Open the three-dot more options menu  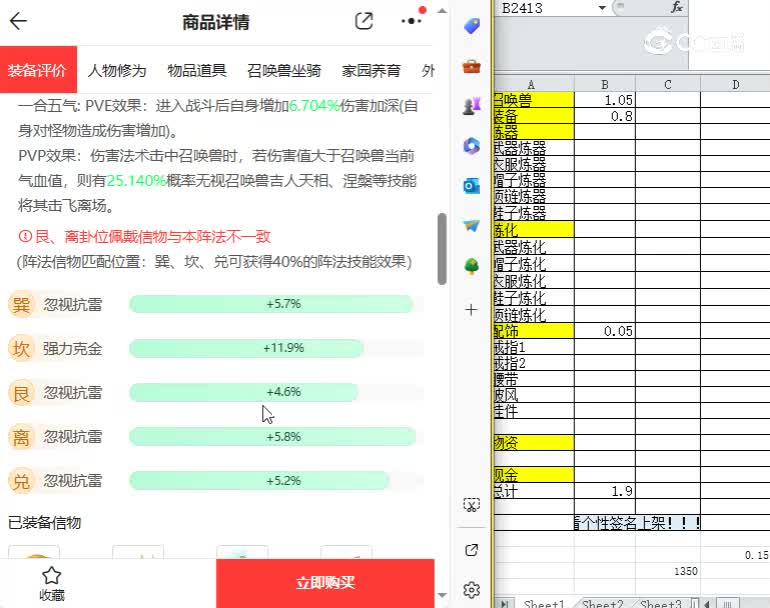411,21
